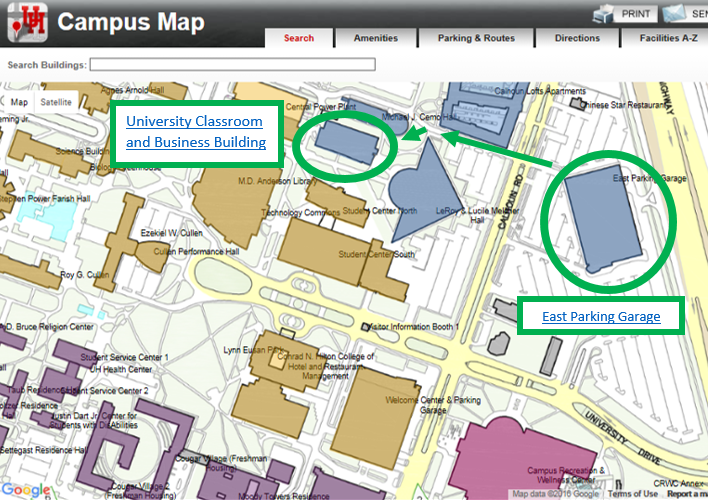Viewport: 711px width, 500px height.
Task: Click the Search Buildings text field
Action: click(232, 64)
